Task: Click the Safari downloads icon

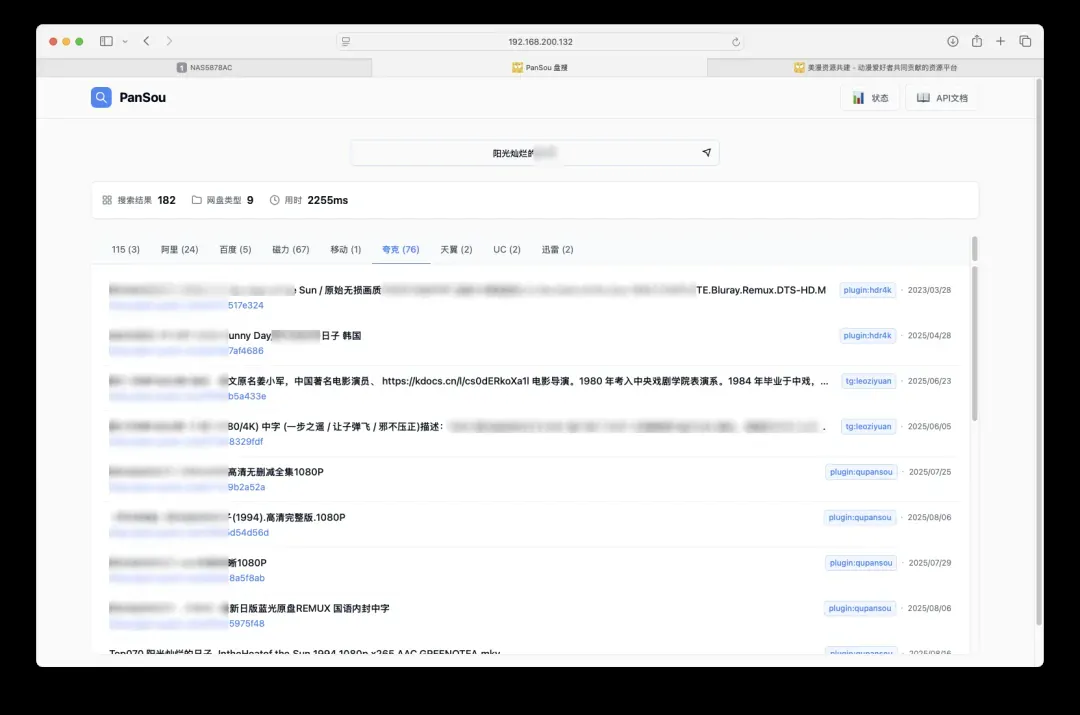Action: [x=952, y=41]
